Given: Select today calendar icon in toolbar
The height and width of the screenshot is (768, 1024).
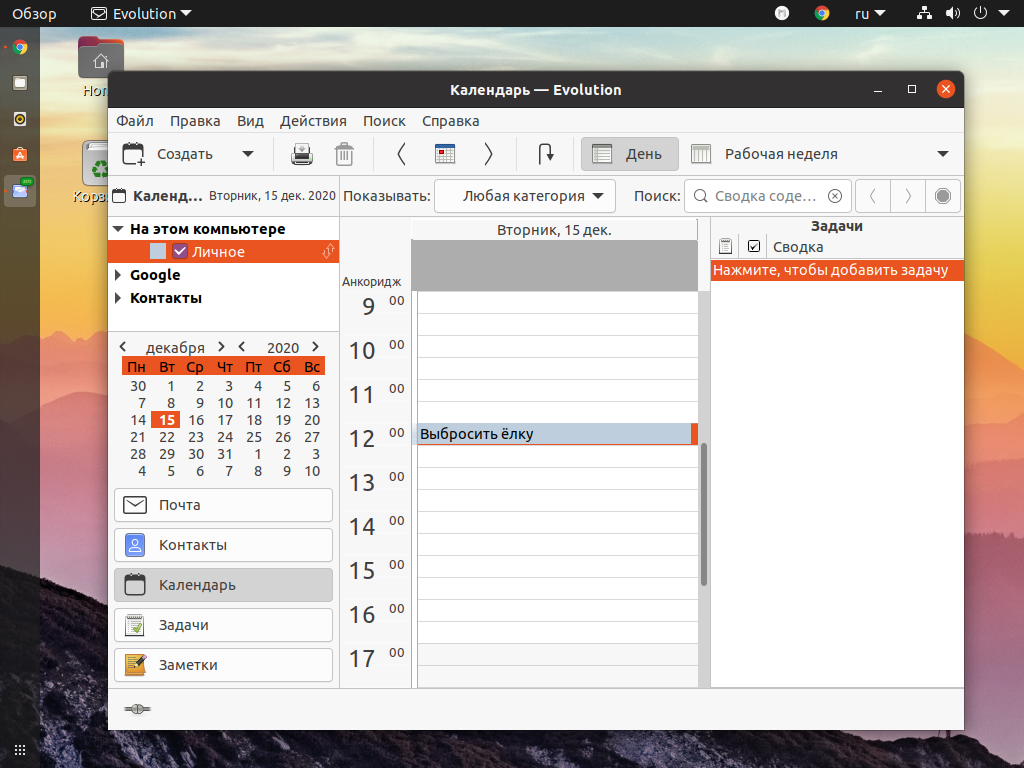Looking at the screenshot, I should pyautogui.click(x=445, y=154).
